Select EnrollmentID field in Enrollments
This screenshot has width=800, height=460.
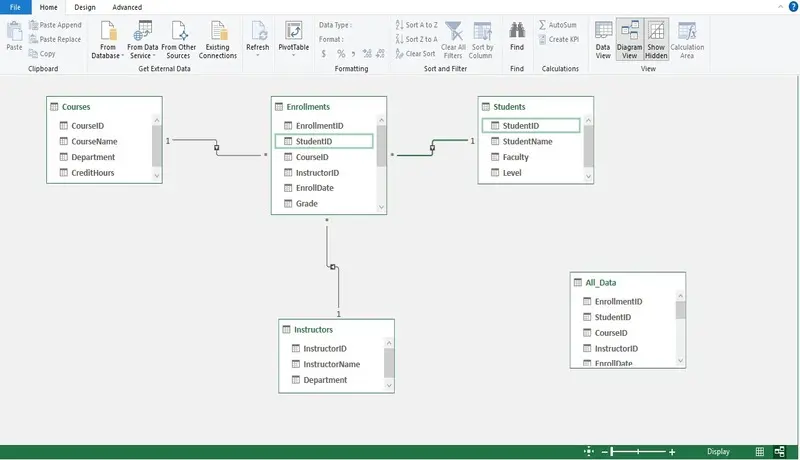point(319,125)
